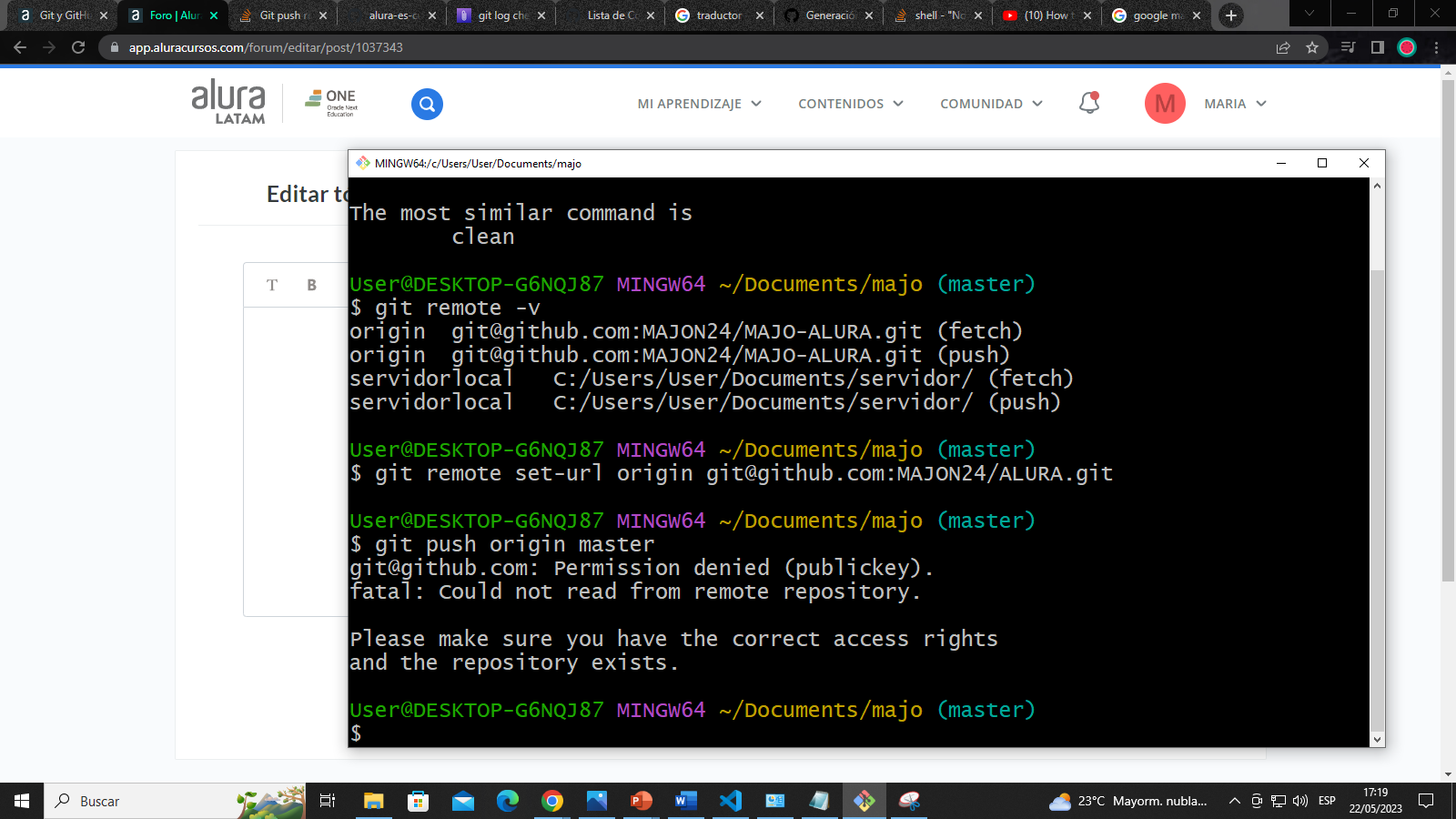
Task: Switch to the 'google ma' tab
Action: coord(1156,15)
